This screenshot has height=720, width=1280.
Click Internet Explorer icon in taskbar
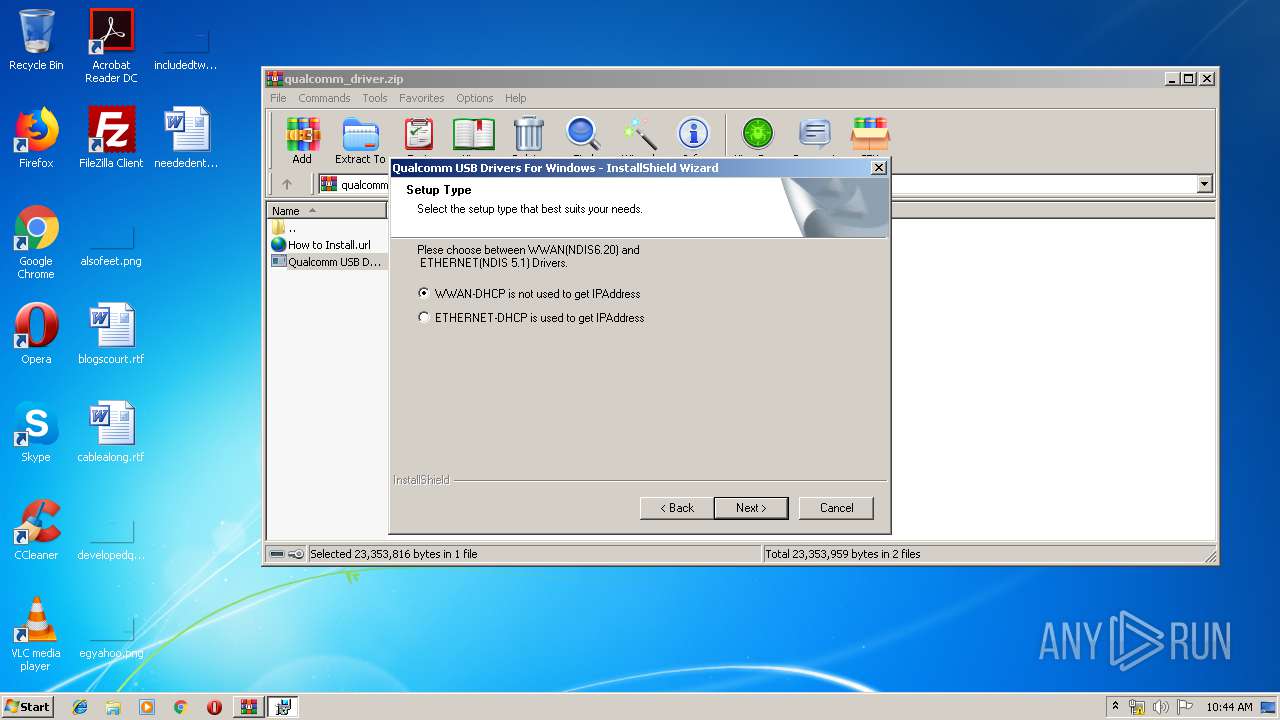[x=80, y=707]
